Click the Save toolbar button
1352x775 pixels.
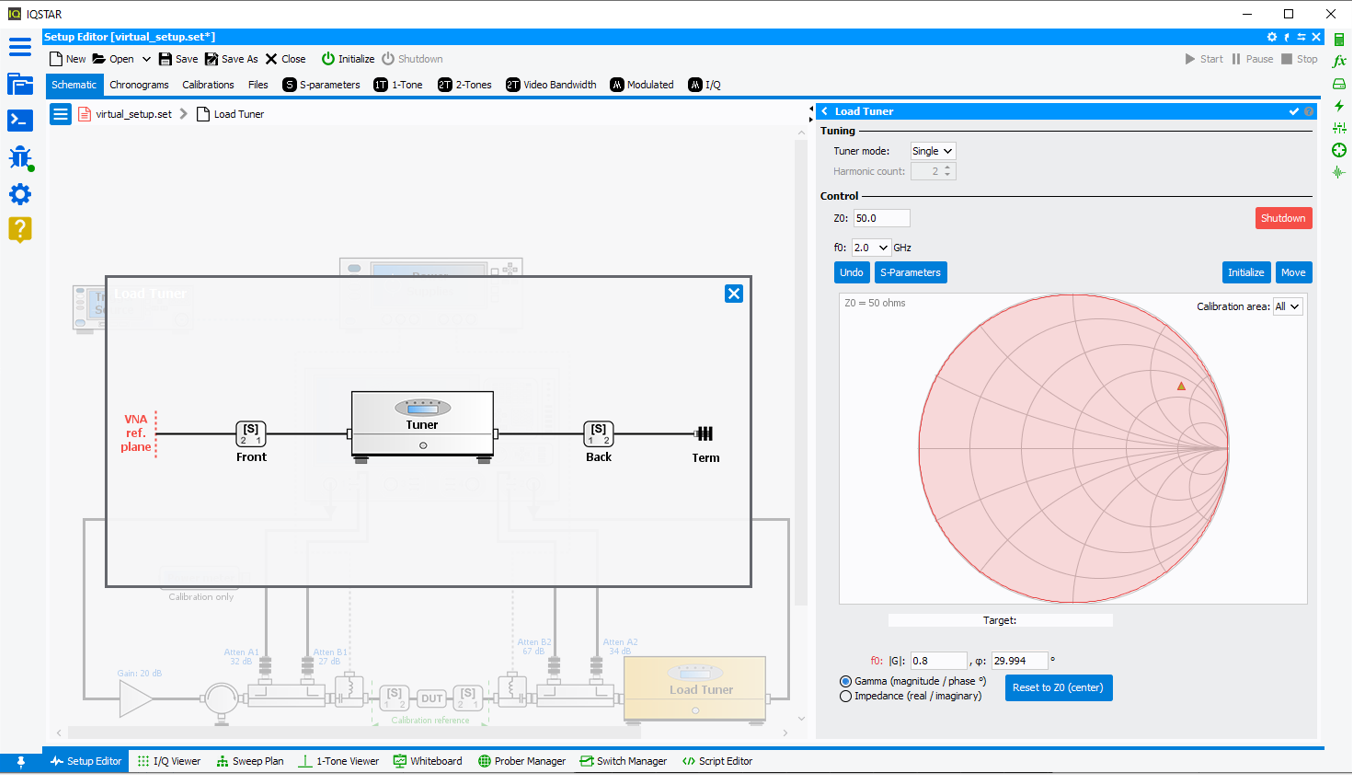178,59
